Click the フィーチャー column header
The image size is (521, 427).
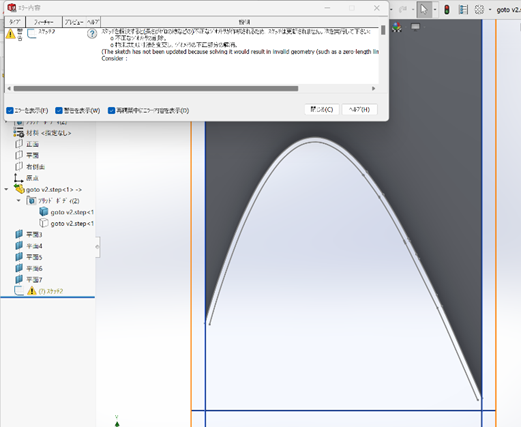[44, 22]
